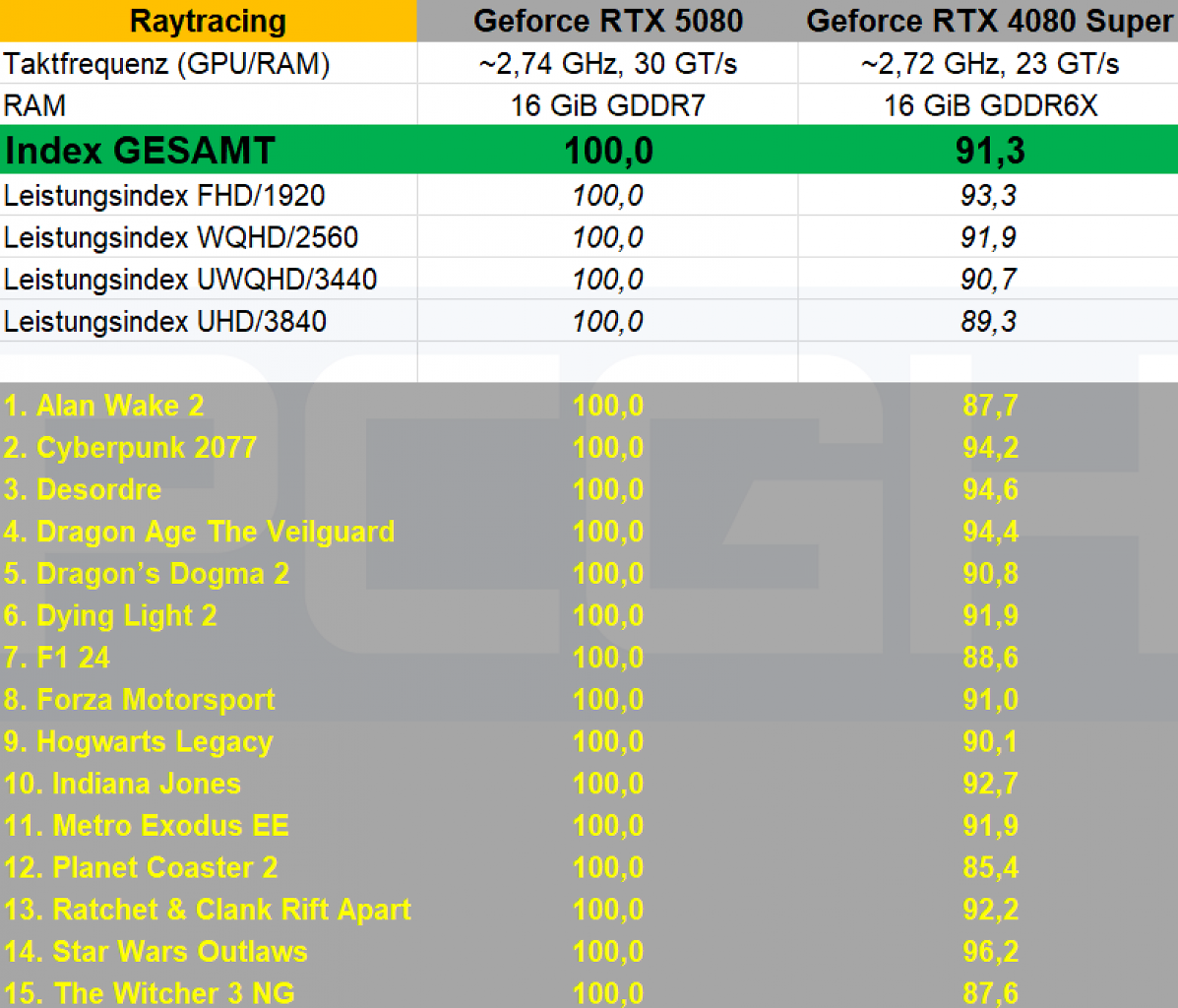Image resolution: width=1178 pixels, height=1008 pixels.
Task: Select the Geforce RTX 4080 Super column header
Action: pos(989,21)
